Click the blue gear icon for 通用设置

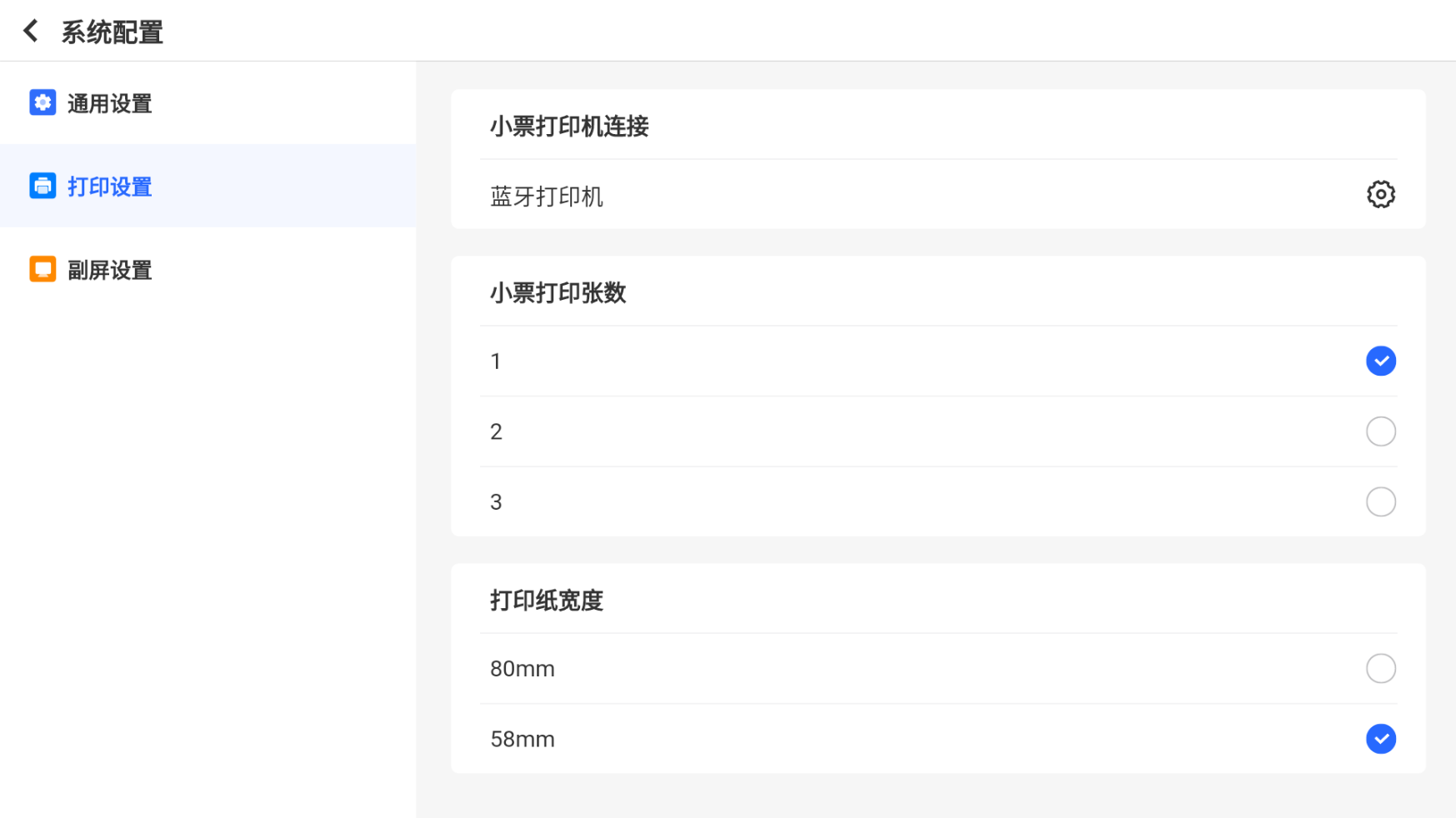[43, 102]
